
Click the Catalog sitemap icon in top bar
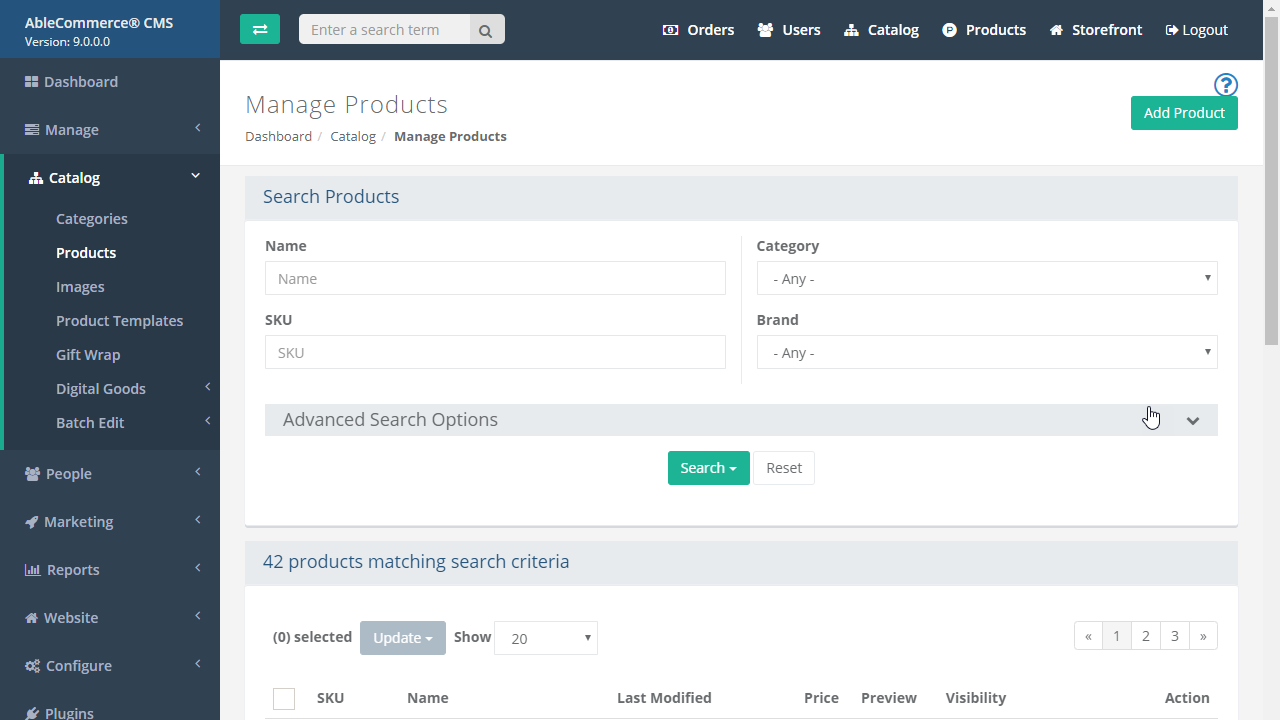pos(852,30)
